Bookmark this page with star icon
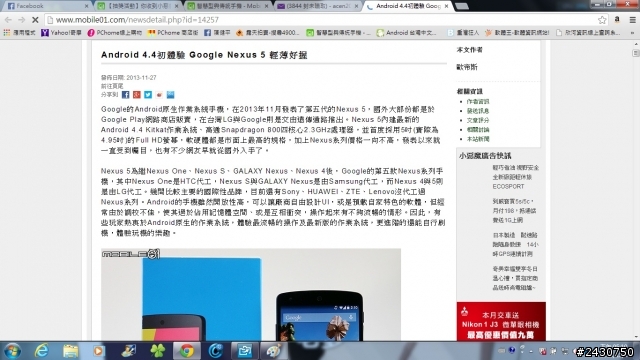640x360 pixels. (x=602, y=20)
